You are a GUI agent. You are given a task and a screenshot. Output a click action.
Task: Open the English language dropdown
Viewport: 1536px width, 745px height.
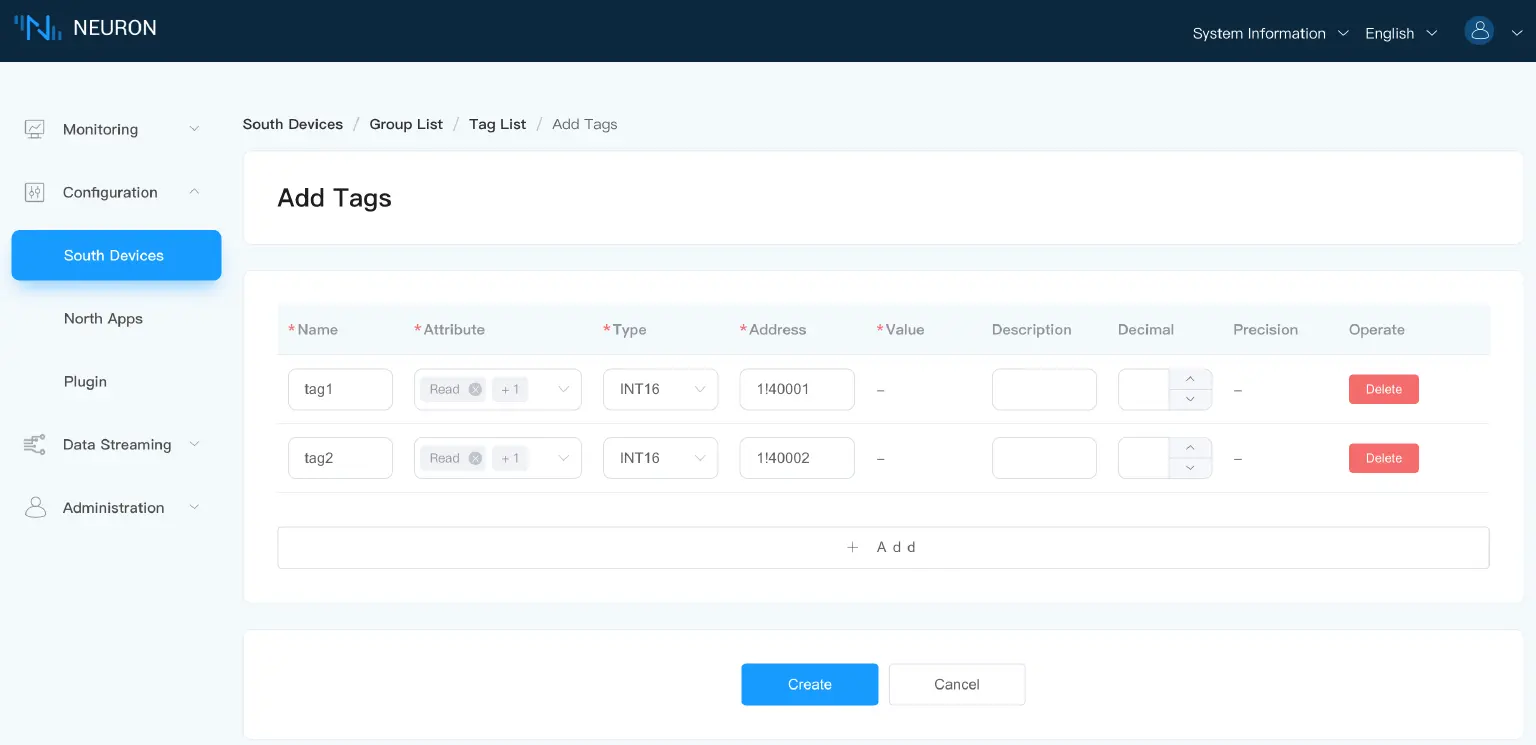[x=1399, y=33]
